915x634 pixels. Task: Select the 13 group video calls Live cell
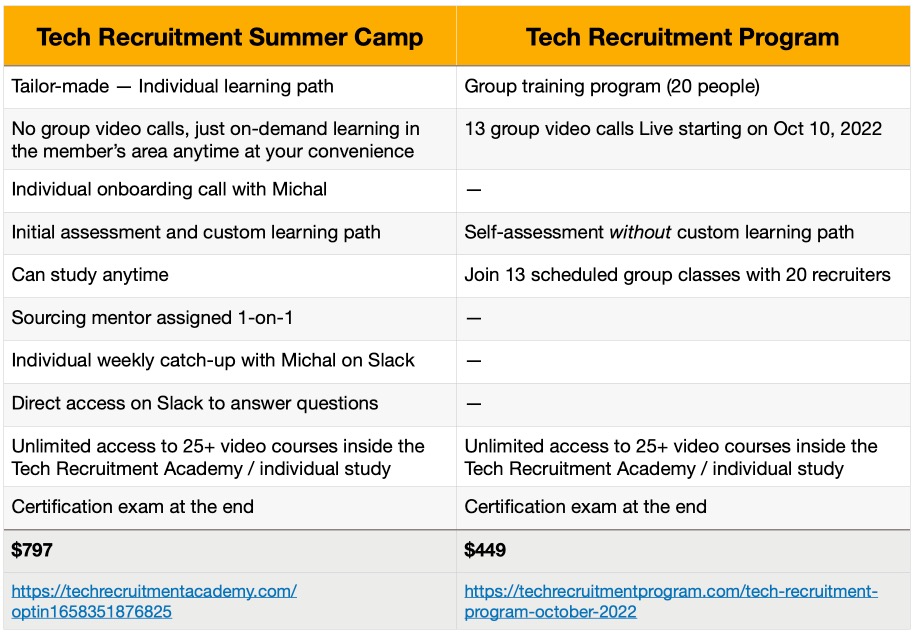pos(683,139)
